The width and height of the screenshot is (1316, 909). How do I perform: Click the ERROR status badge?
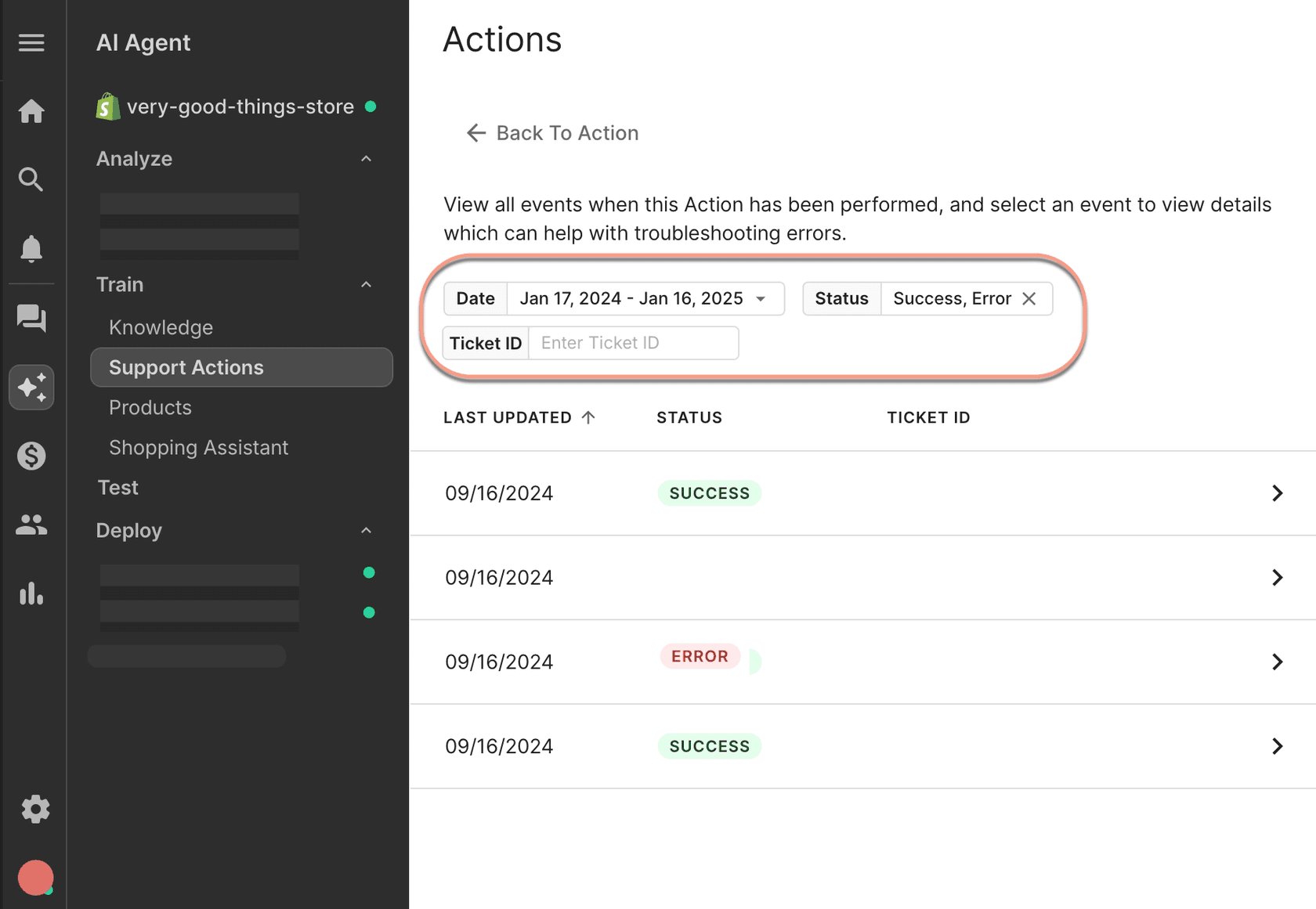[700, 656]
